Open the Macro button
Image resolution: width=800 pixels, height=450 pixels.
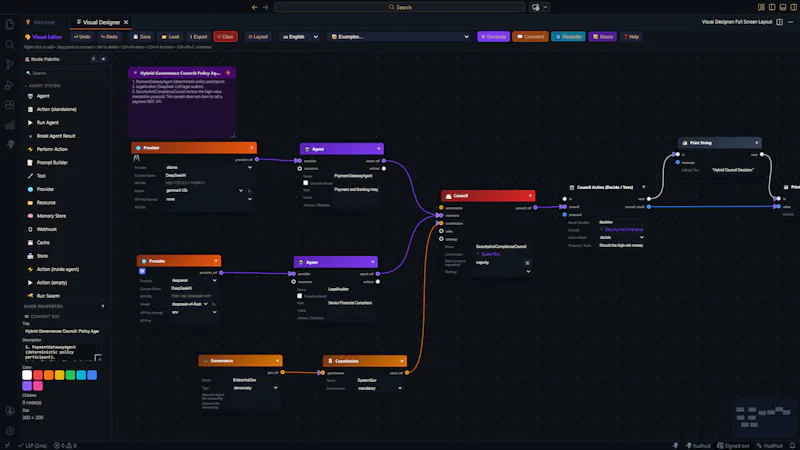pos(603,37)
